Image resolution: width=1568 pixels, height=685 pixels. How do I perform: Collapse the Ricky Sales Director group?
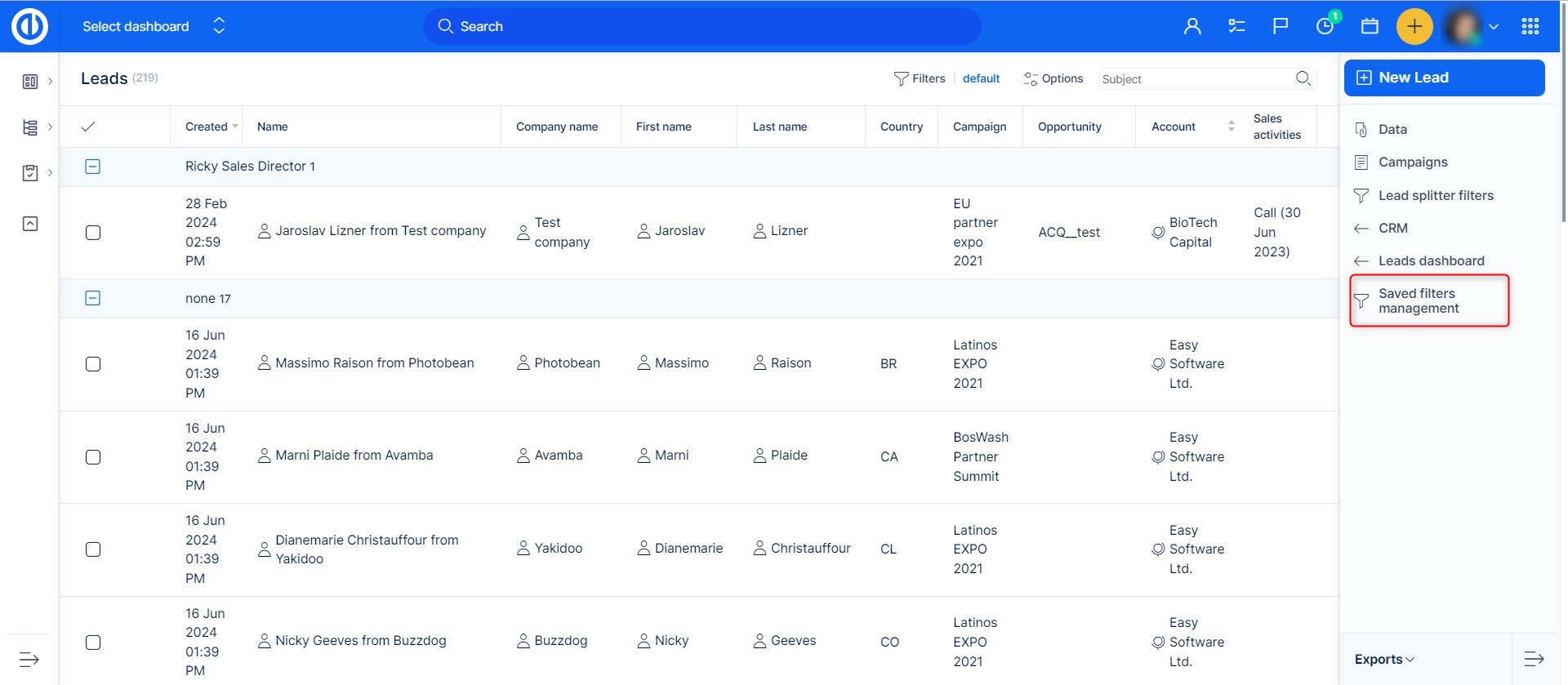click(x=93, y=167)
